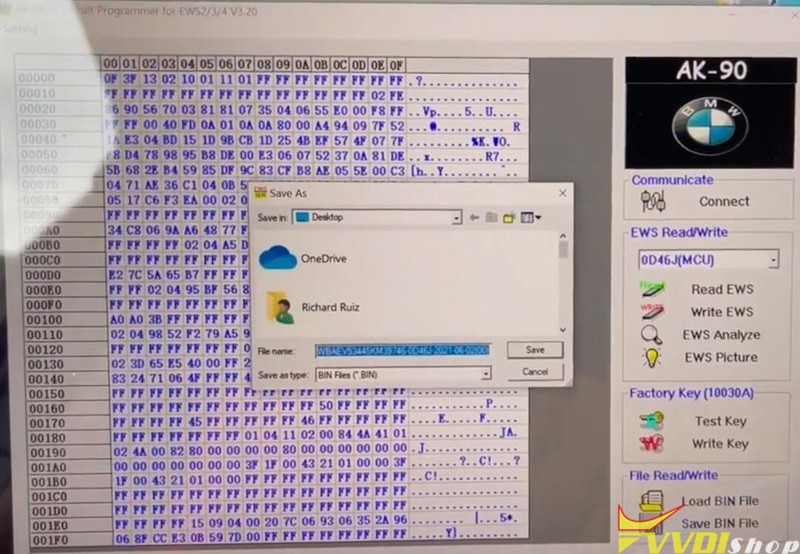Image resolution: width=800 pixels, height=554 pixels.
Task: Click hex row address 000E0
Action: [x=43, y=290]
